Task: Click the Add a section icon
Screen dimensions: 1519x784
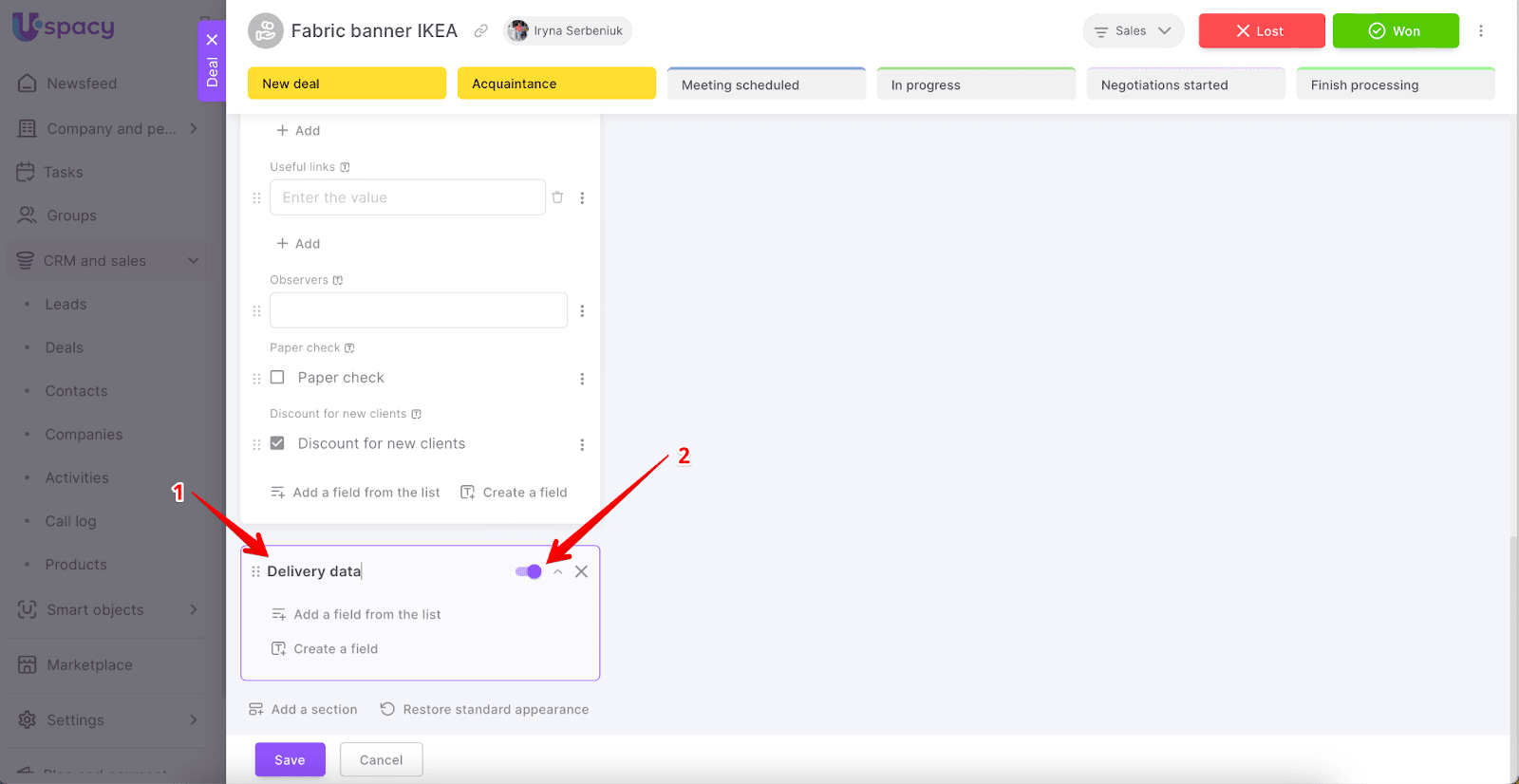Action: coord(256,709)
